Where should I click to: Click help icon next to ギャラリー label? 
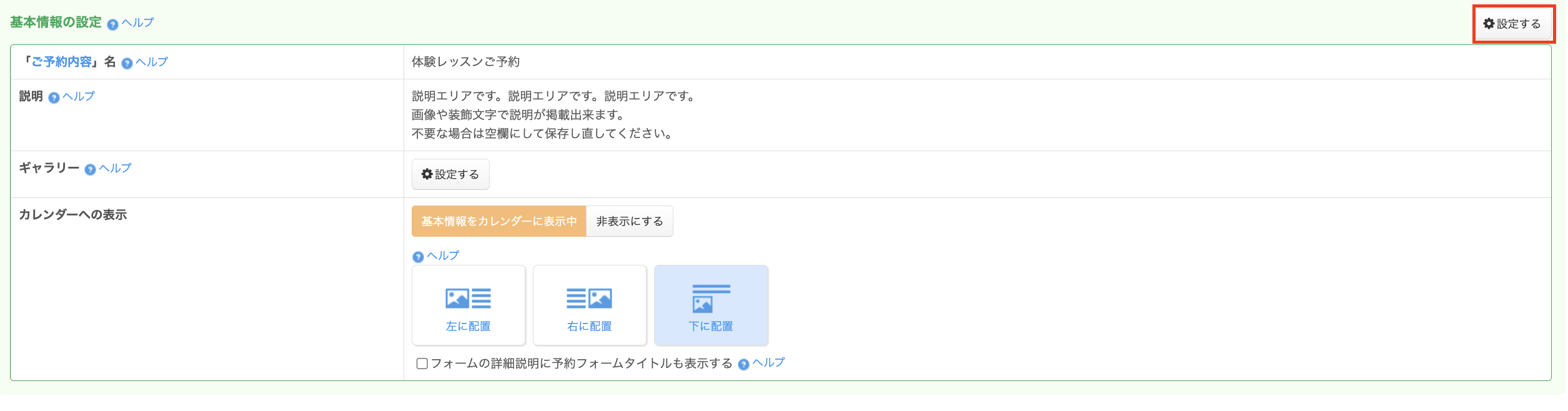[x=90, y=170]
